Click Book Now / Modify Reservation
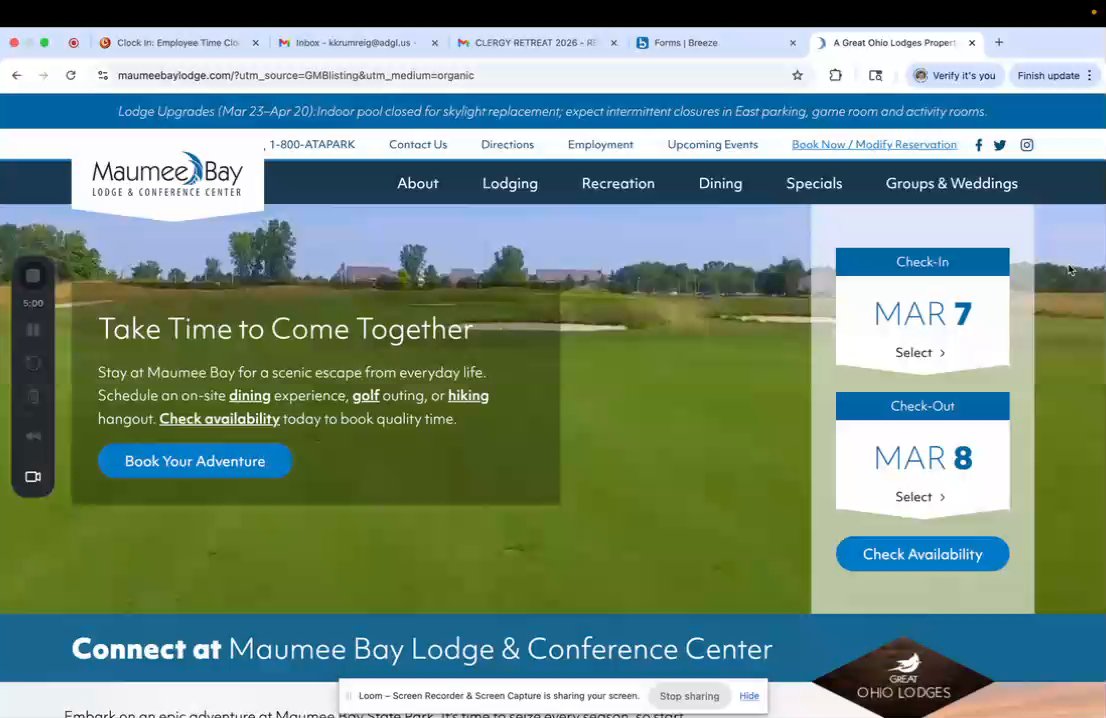 (874, 145)
